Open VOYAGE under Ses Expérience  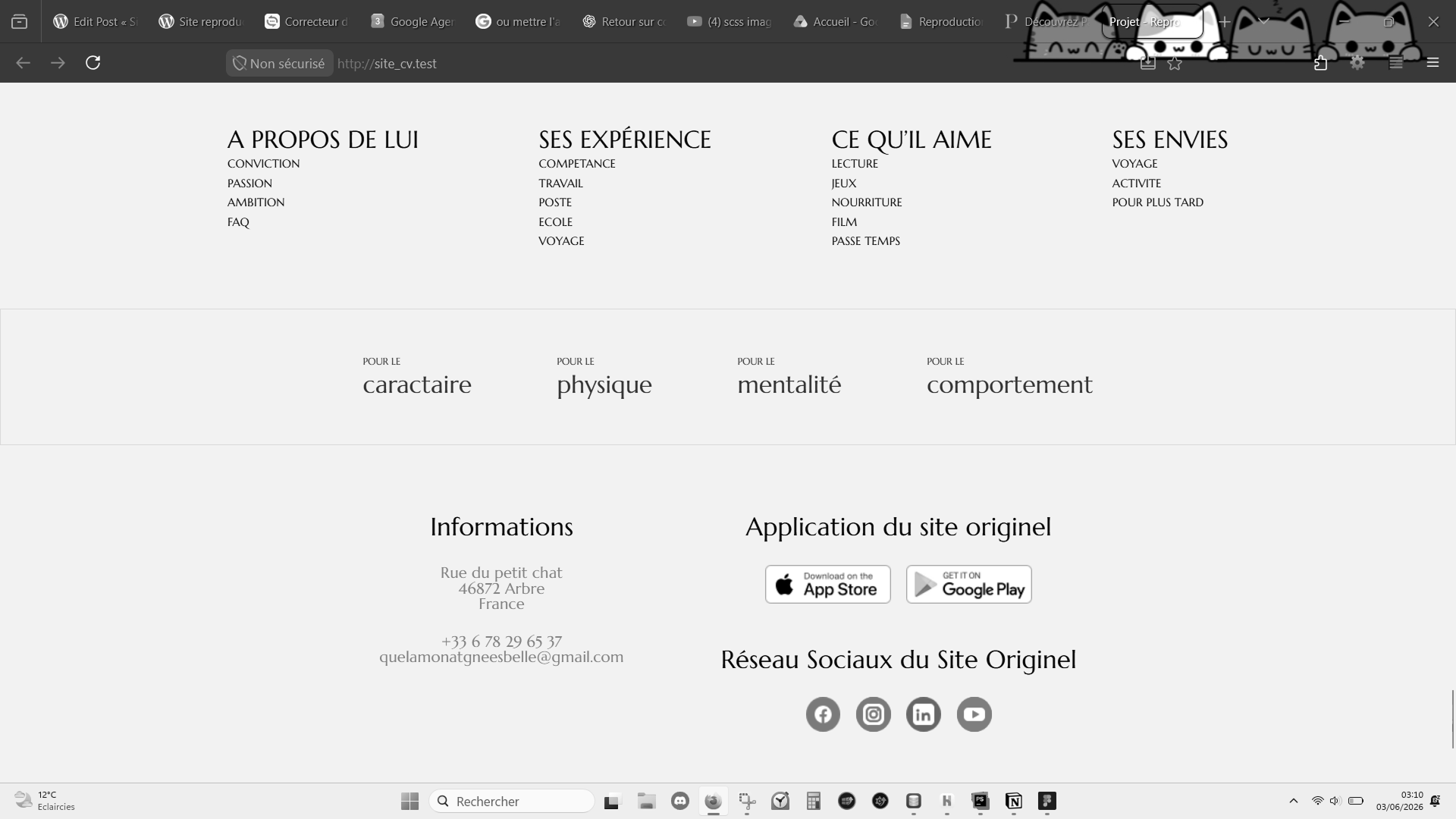click(561, 241)
